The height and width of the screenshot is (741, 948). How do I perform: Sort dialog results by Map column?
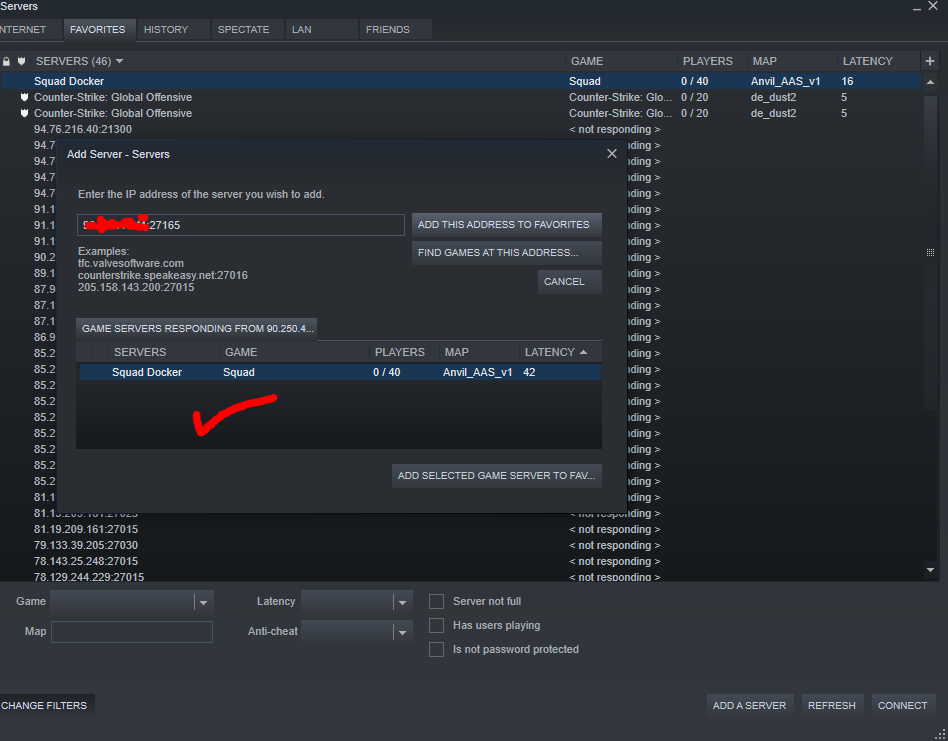(x=479, y=352)
